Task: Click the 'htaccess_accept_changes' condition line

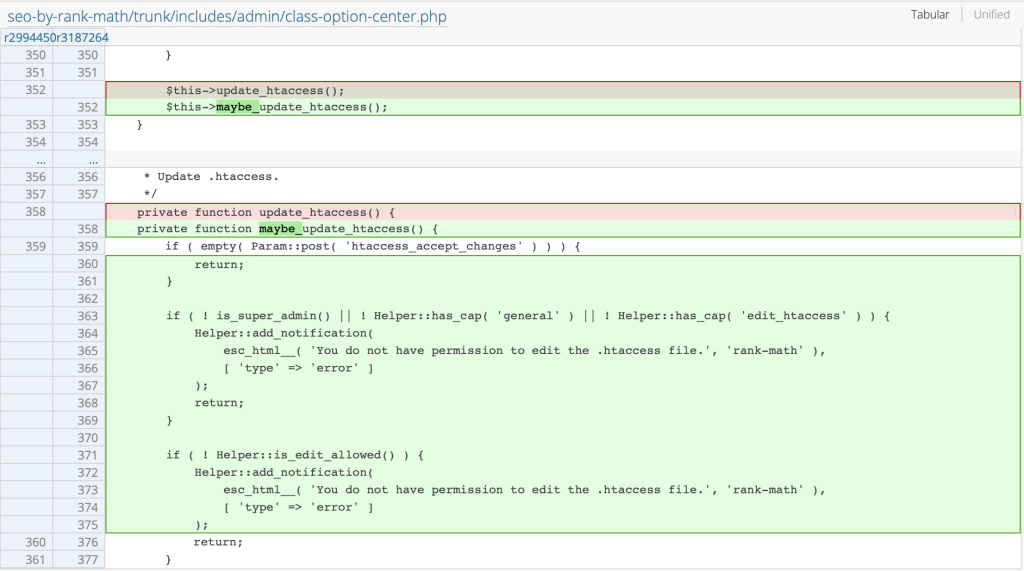Action: (x=372, y=246)
